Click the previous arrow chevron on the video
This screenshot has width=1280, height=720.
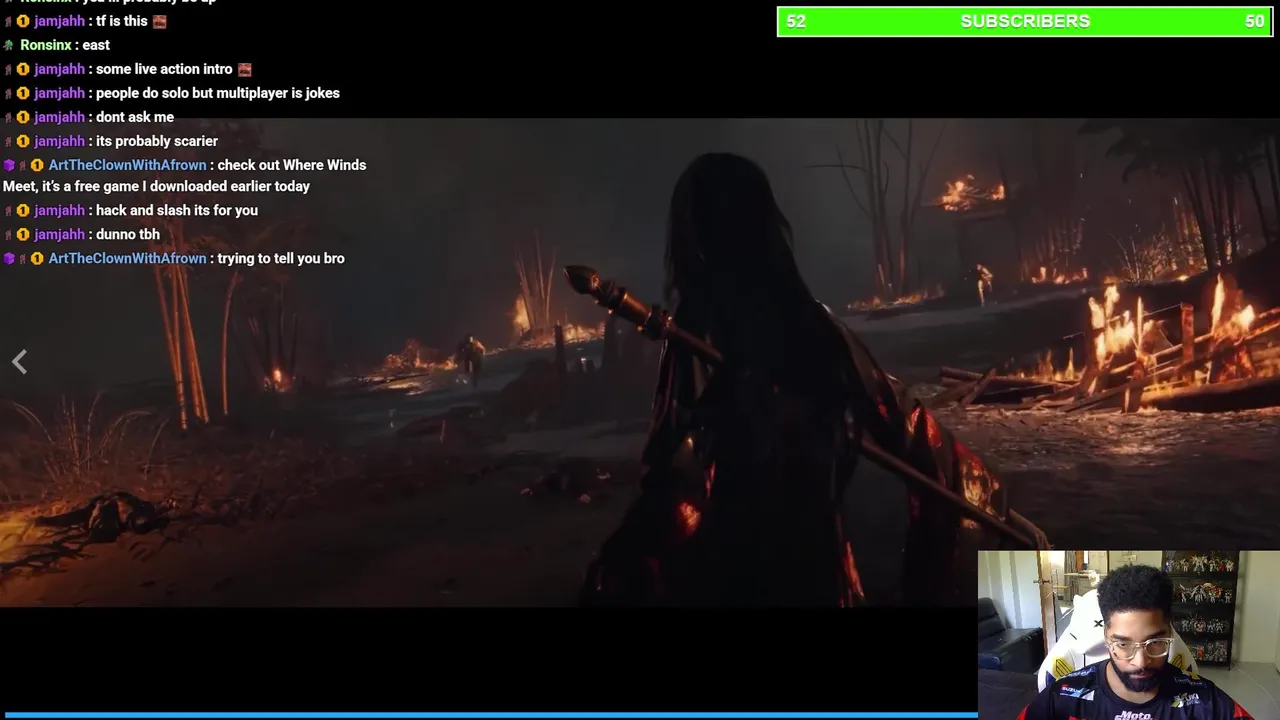click(19, 362)
